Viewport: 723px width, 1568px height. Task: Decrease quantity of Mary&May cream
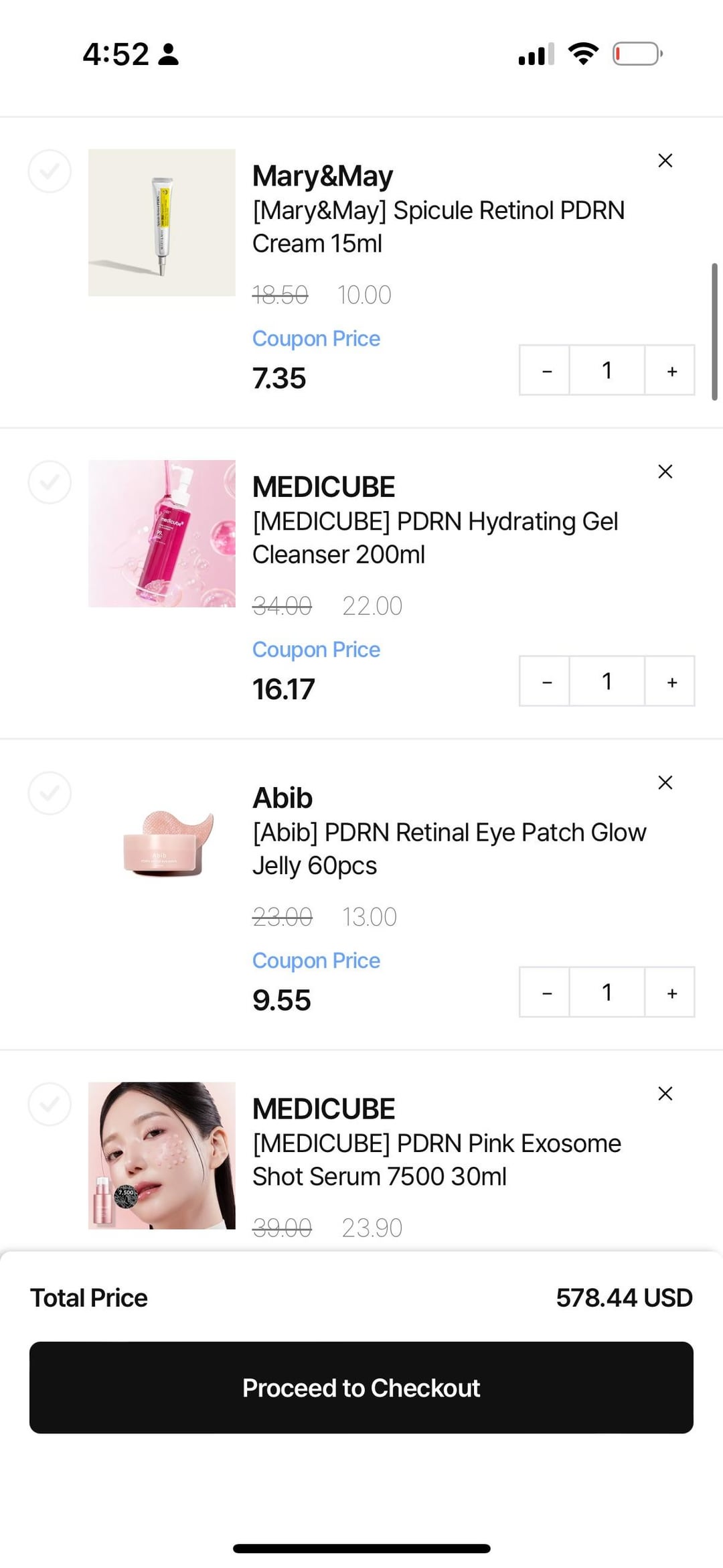point(546,370)
